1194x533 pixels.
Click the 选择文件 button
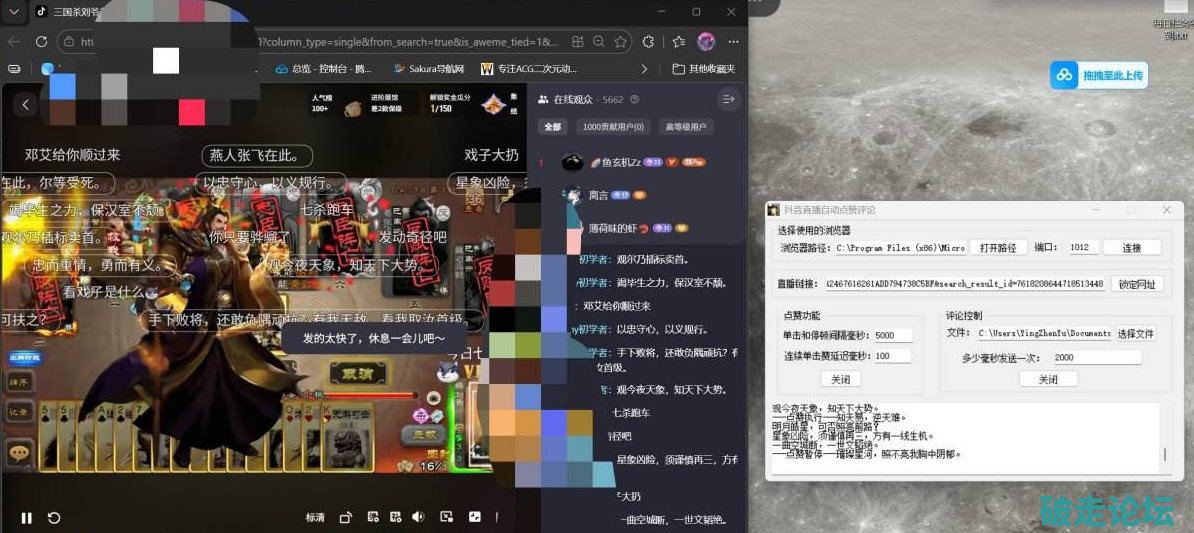(1135, 333)
